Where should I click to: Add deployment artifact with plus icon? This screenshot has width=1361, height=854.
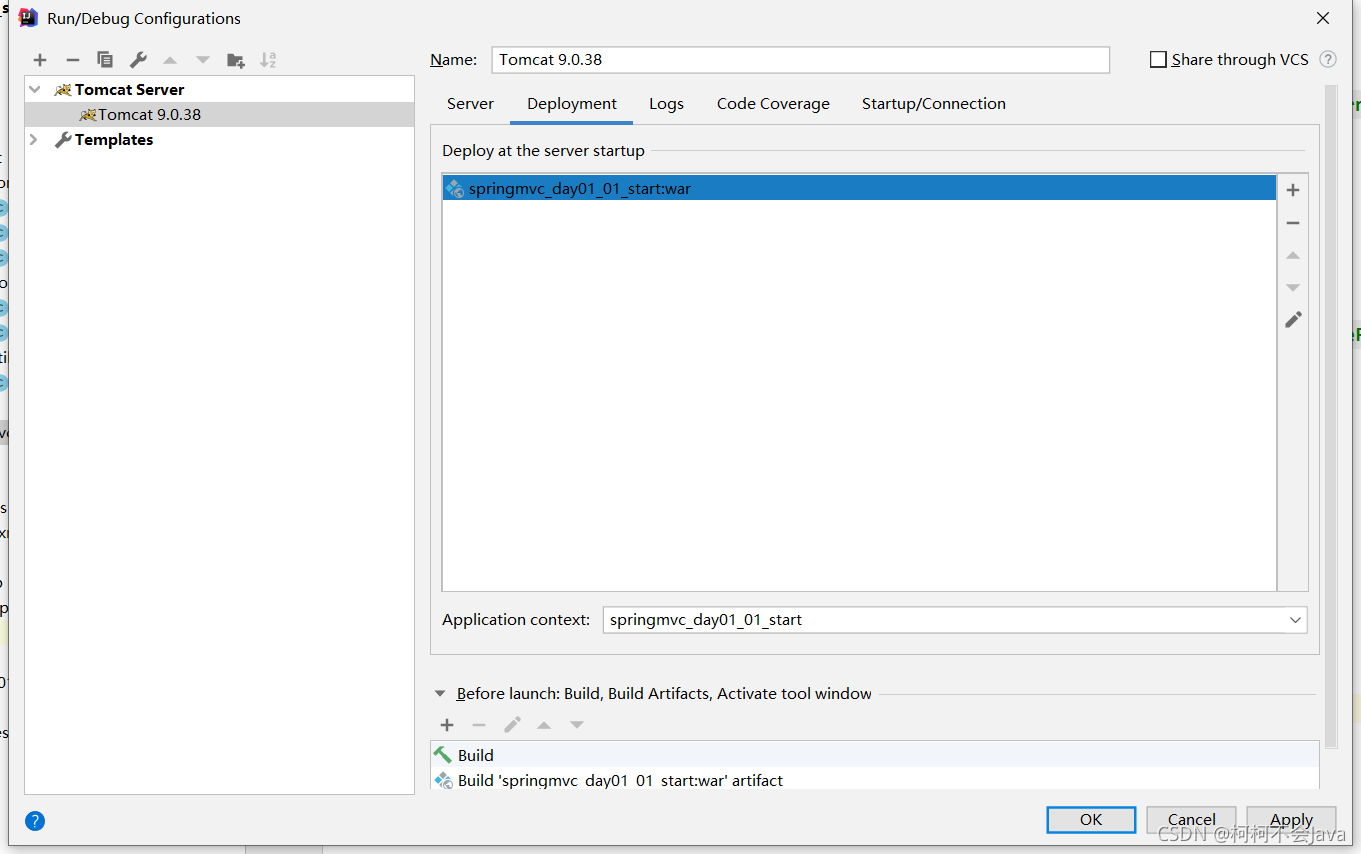[1293, 190]
